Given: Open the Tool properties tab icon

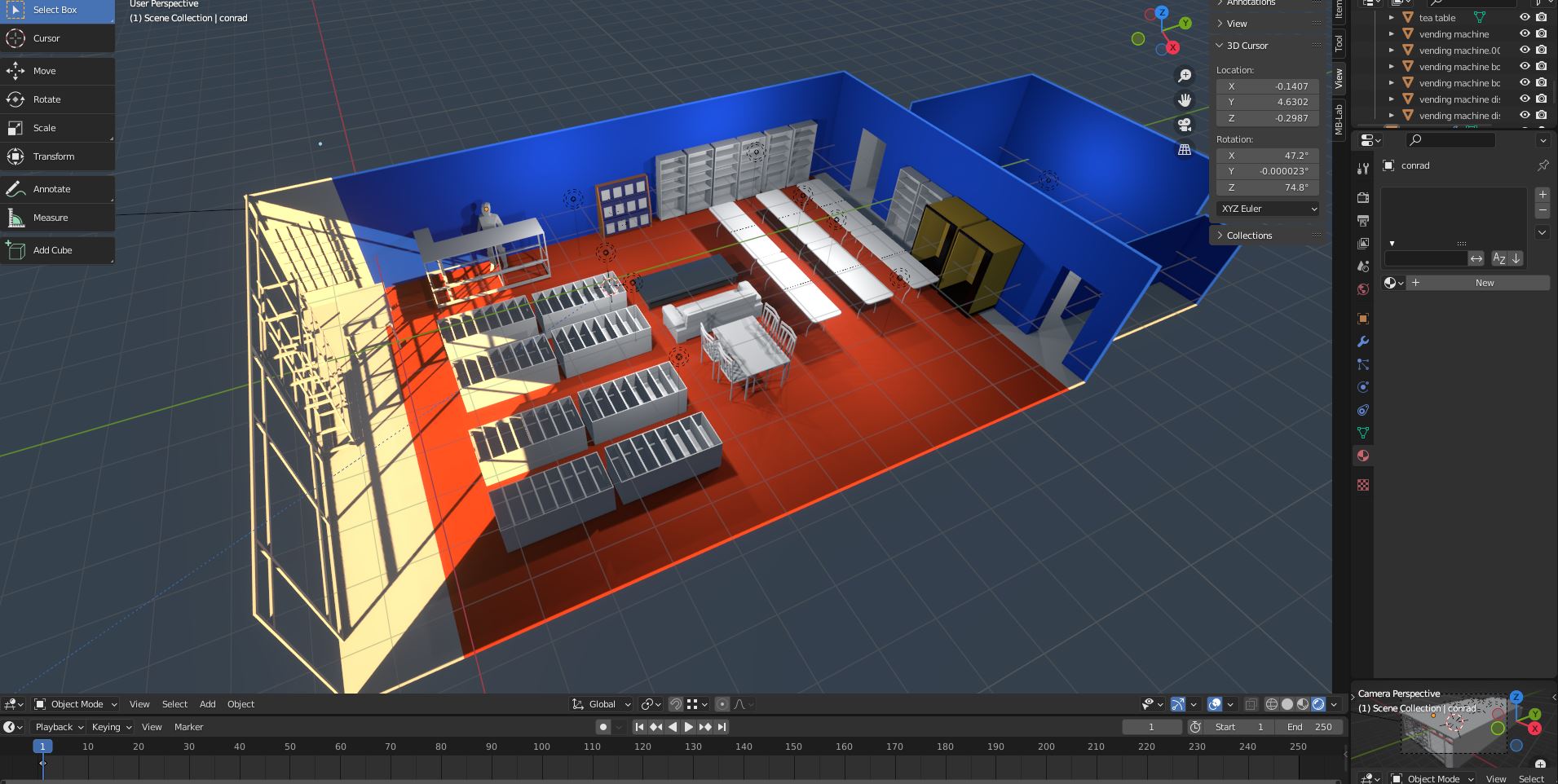Looking at the screenshot, I should click(x=1362, y=169).
